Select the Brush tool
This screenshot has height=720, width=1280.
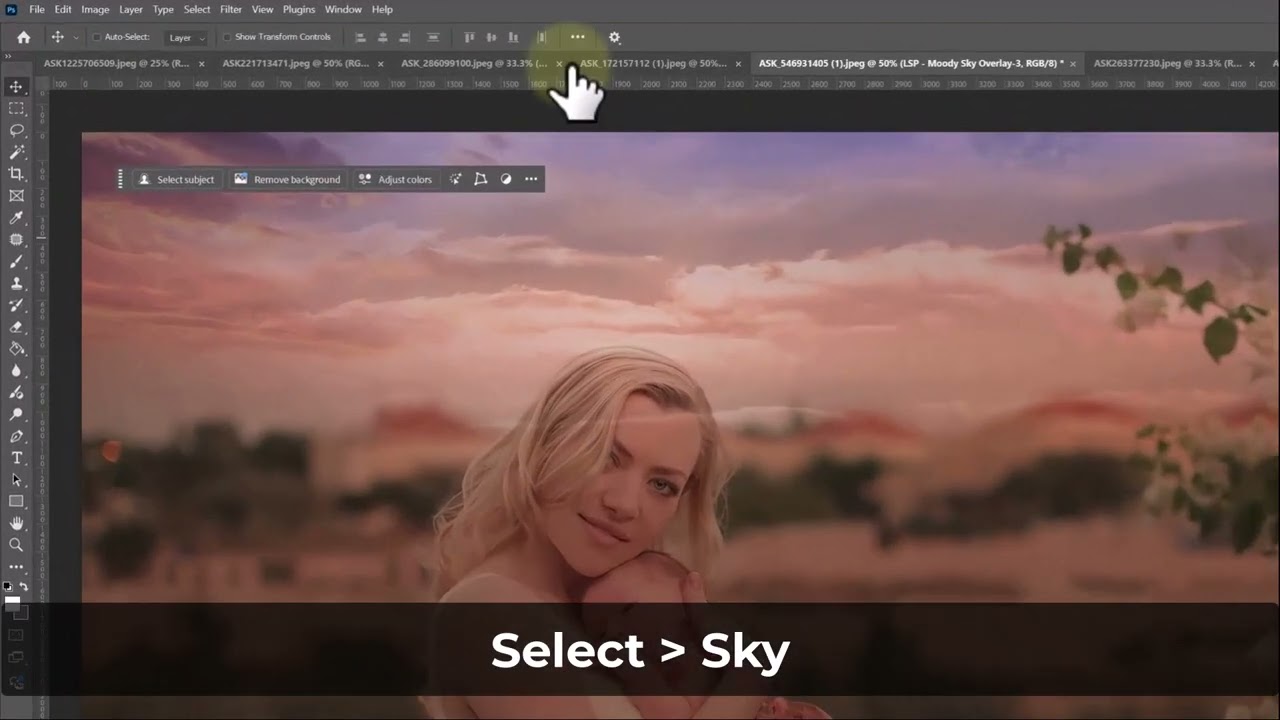(x=16, y=262)
